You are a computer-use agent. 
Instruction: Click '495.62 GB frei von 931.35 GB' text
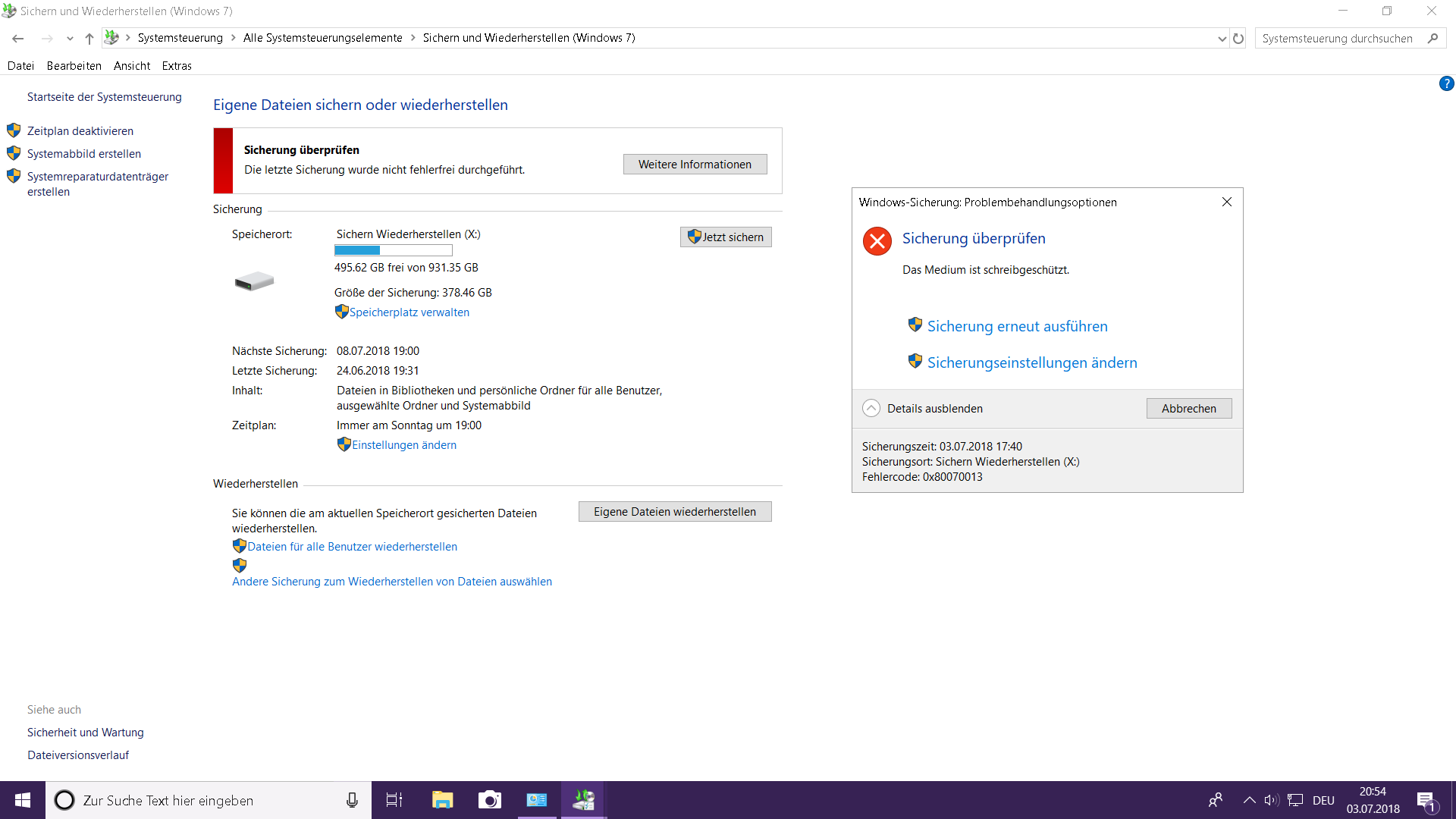[406, 268]
